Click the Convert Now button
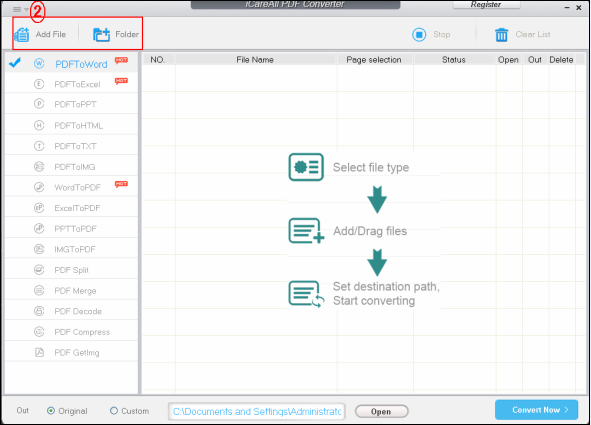Screen dimensions: 591x425 [536, 410]
